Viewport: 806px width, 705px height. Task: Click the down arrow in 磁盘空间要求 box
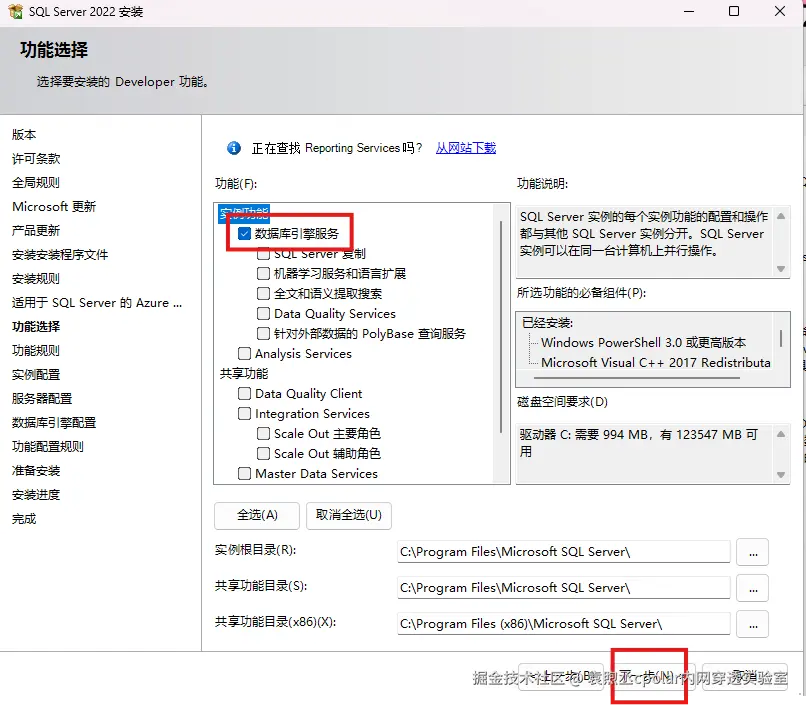781,475
